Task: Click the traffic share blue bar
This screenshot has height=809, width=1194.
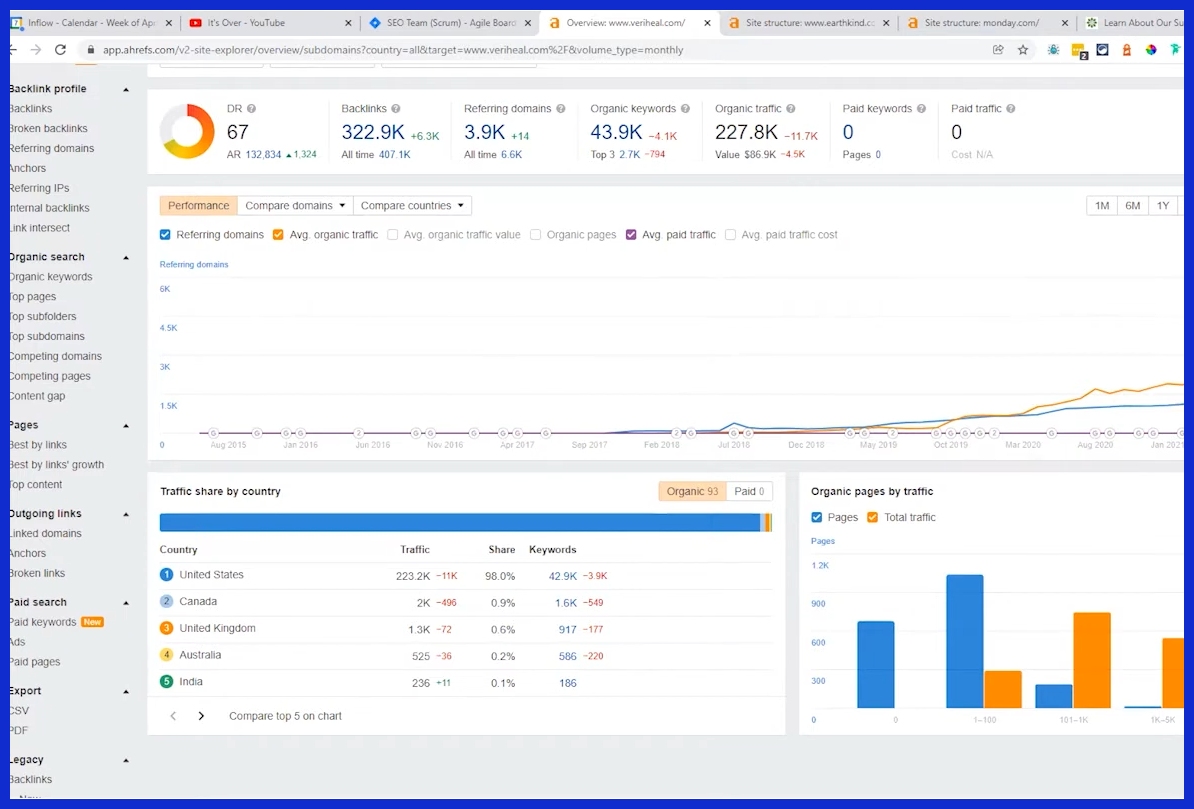Action: (x=459, y=523)
